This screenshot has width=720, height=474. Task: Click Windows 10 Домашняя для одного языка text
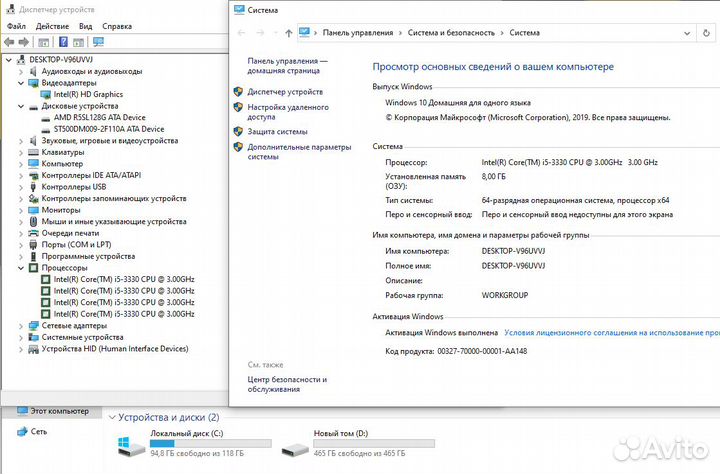[458, 103]
